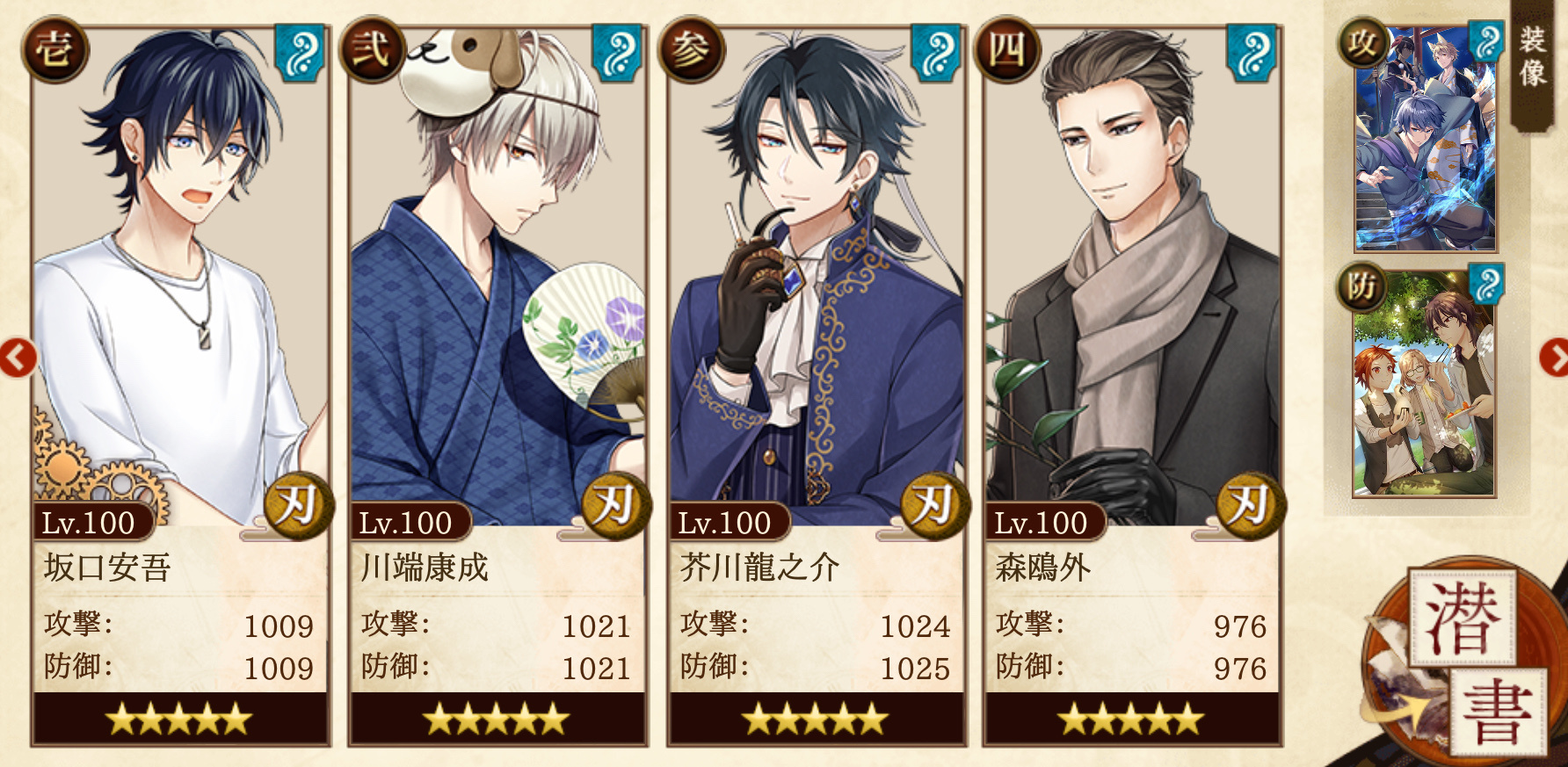Click the 刃 weapon badge on 坂口安吾 card
The width and height of the screenshot is (1568, 767).
click(299, 505)
